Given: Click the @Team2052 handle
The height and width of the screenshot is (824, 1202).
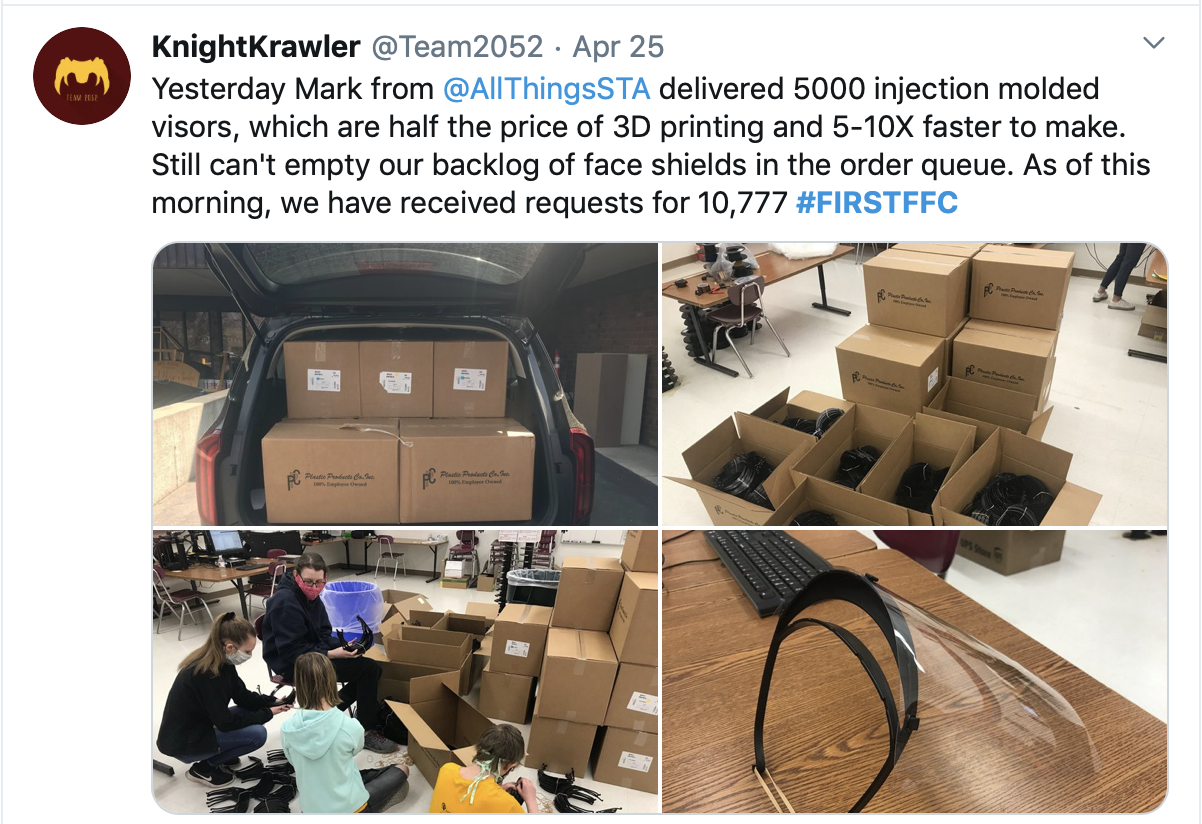Looking at the screenshot, I should 457,46.
